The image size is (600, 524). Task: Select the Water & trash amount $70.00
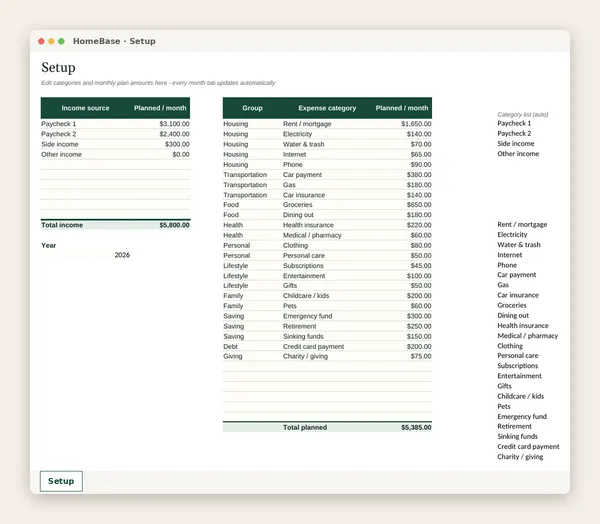tap(421, 144)
